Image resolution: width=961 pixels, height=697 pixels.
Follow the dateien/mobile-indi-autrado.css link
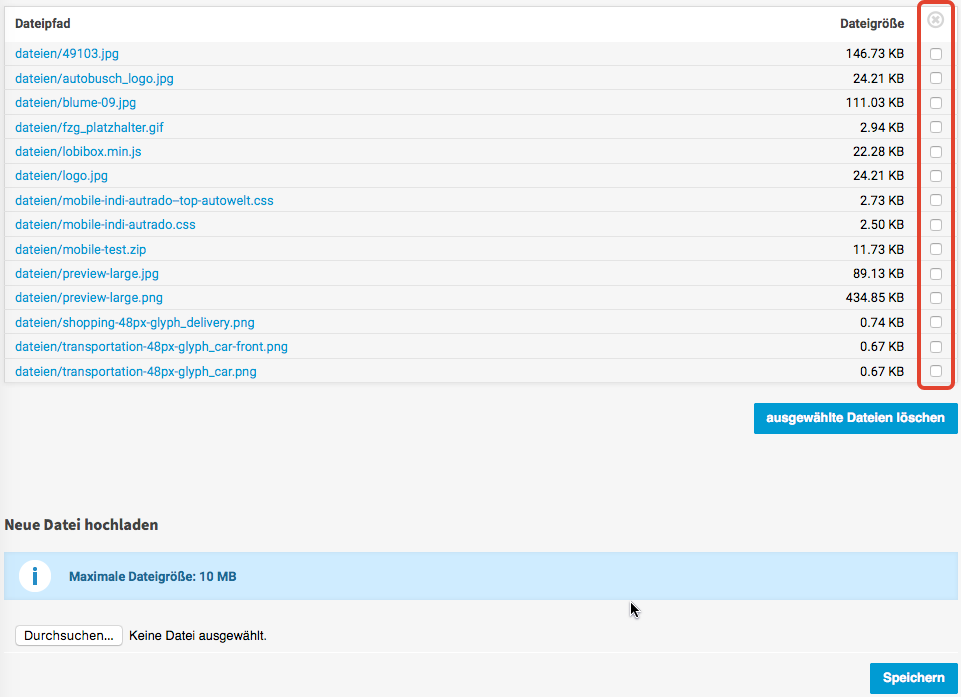point(105,225)
